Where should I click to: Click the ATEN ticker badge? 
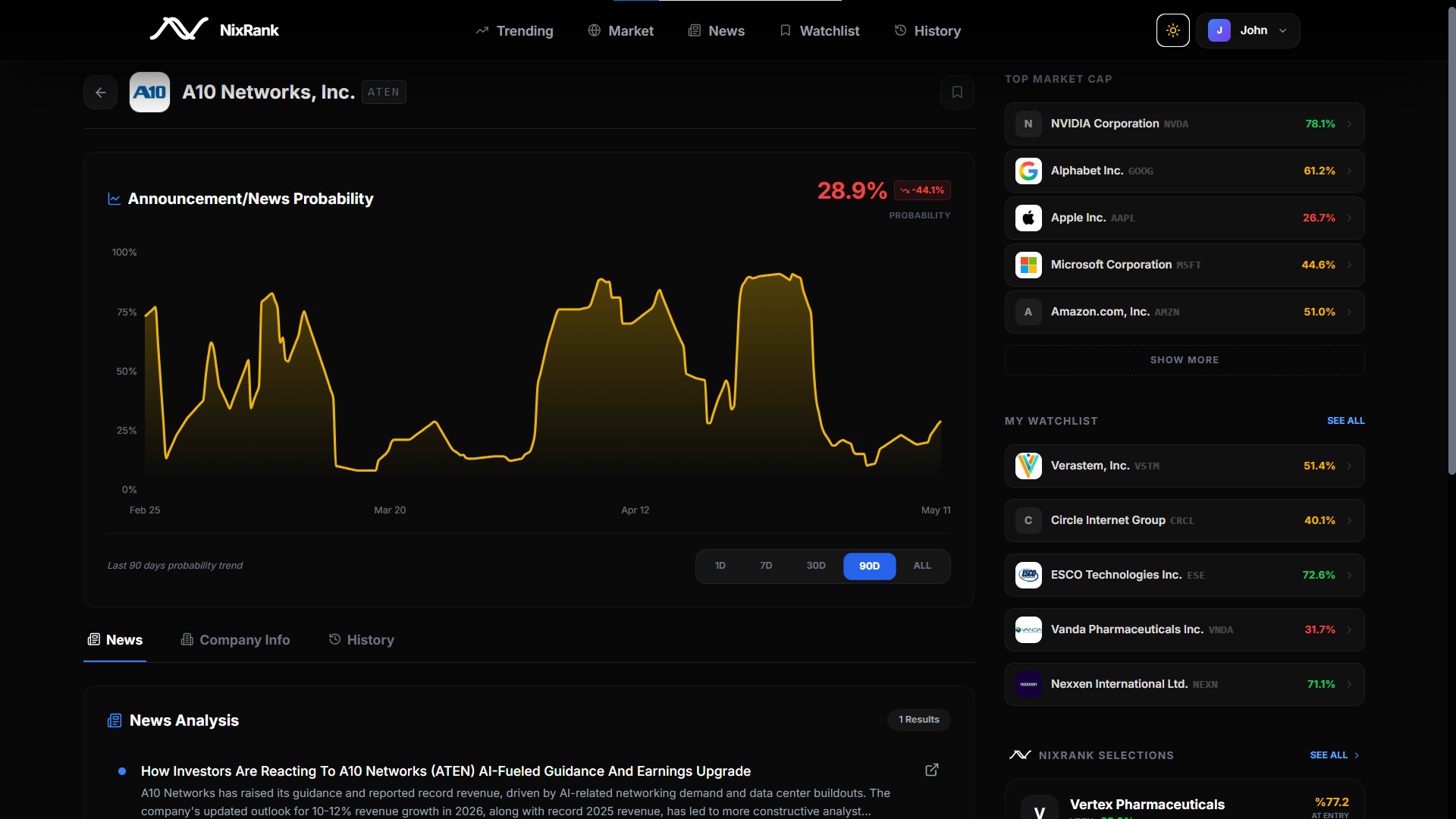point(384,92)
